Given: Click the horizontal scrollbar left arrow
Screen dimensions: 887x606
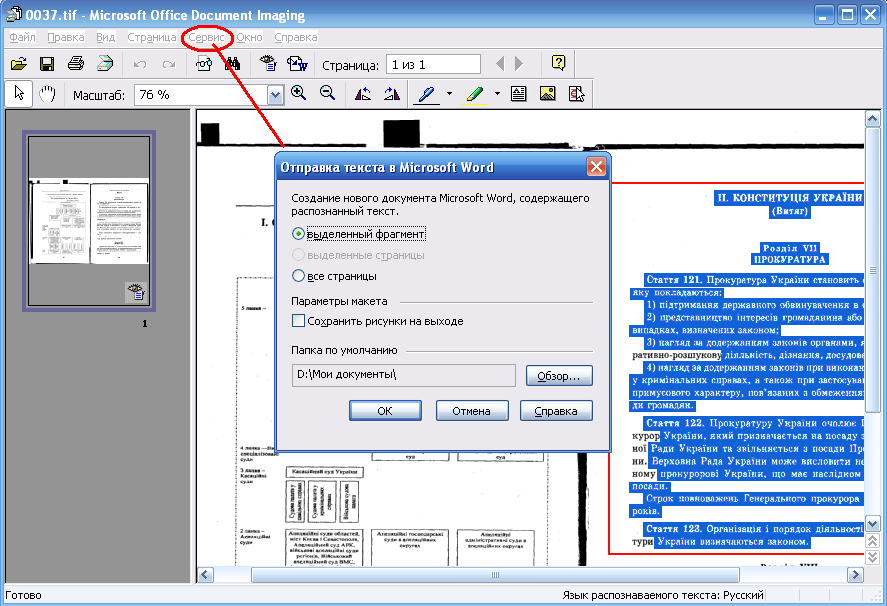Looking at the screenshot, I should tap(205, 575).
